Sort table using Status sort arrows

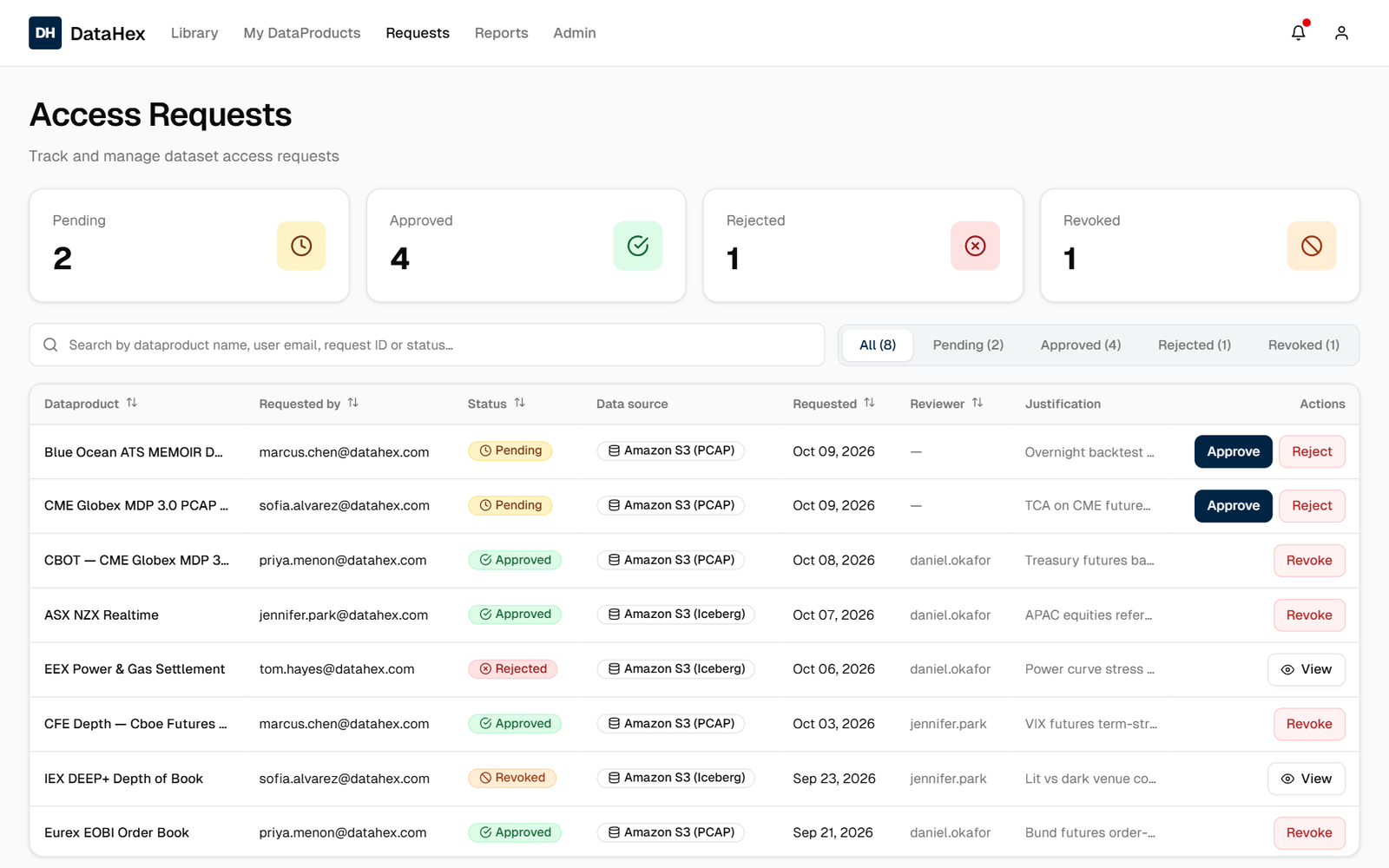pyautogui.click(x=520, y=403)
